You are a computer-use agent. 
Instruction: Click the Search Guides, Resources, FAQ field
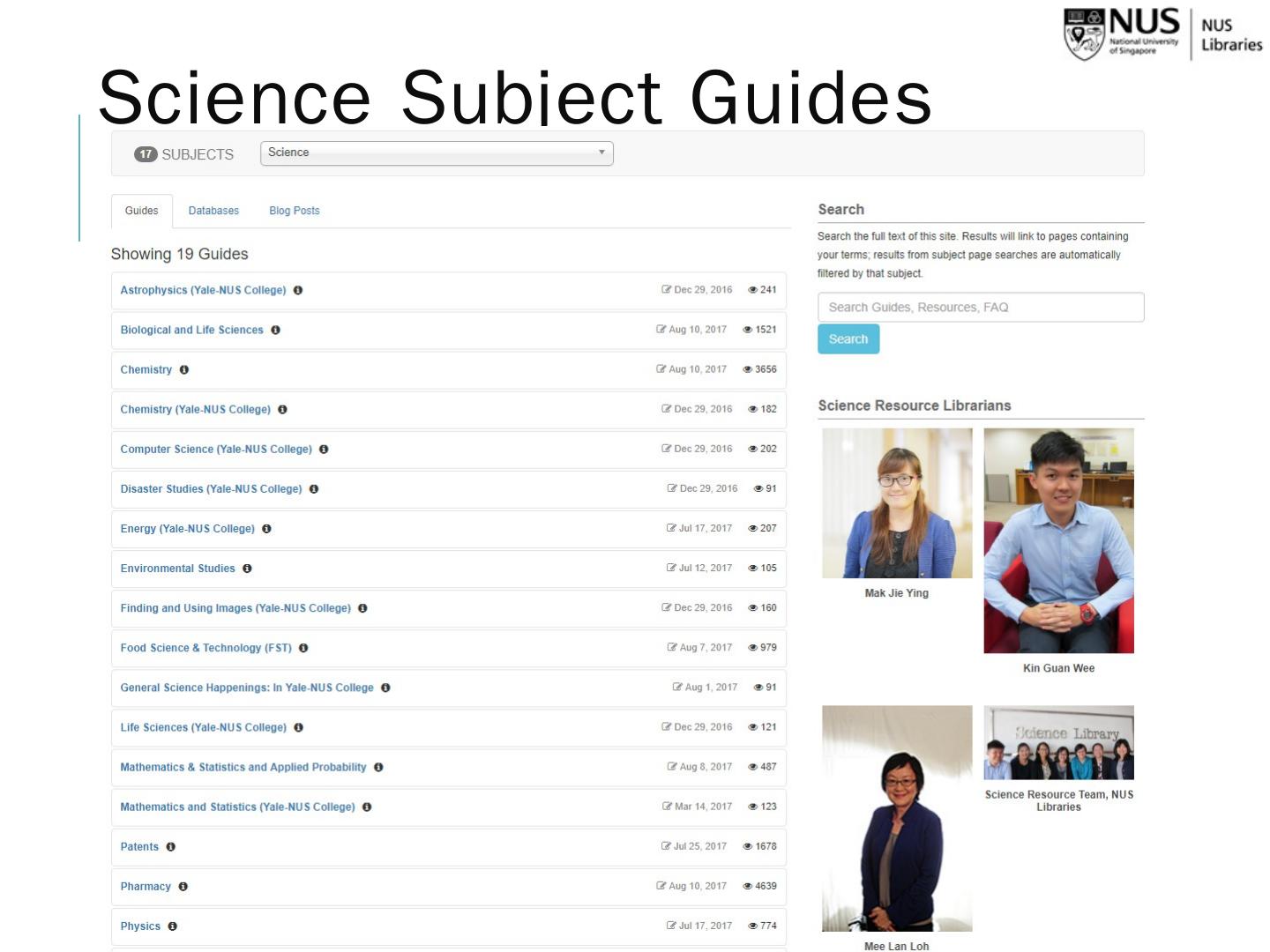pos(981,307)
